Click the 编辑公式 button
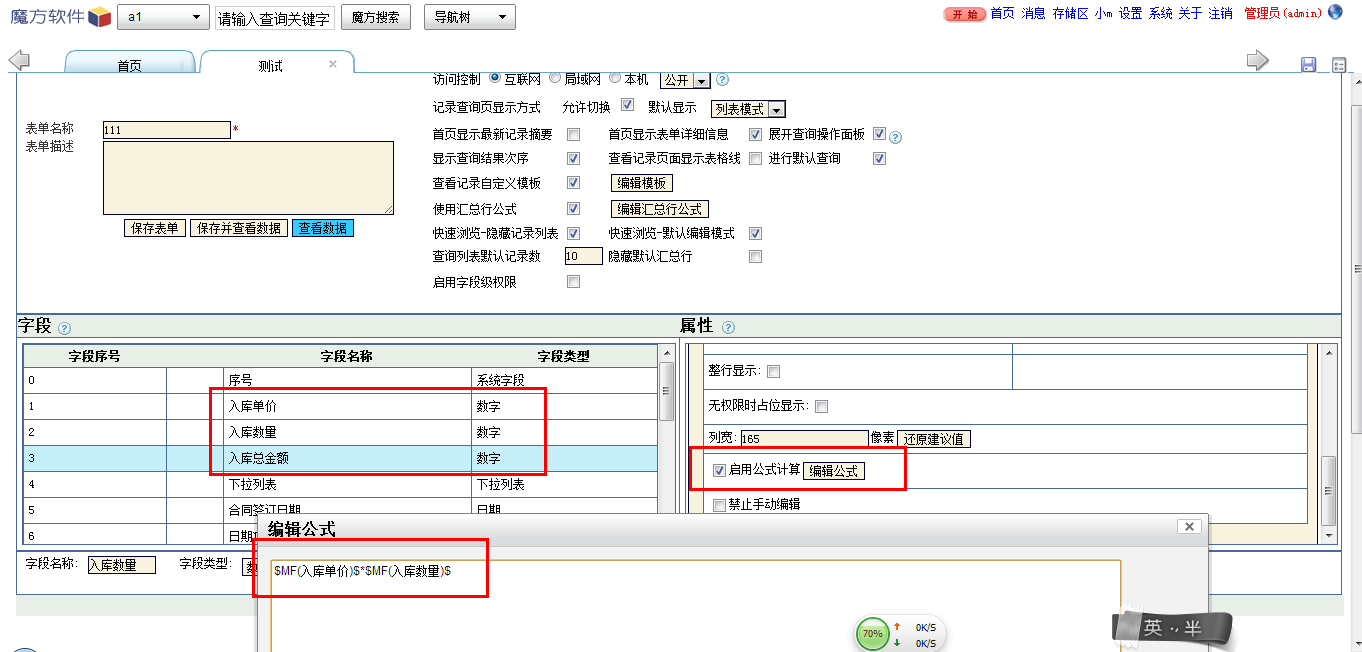 pyautogui.click(x=834, y=471)
